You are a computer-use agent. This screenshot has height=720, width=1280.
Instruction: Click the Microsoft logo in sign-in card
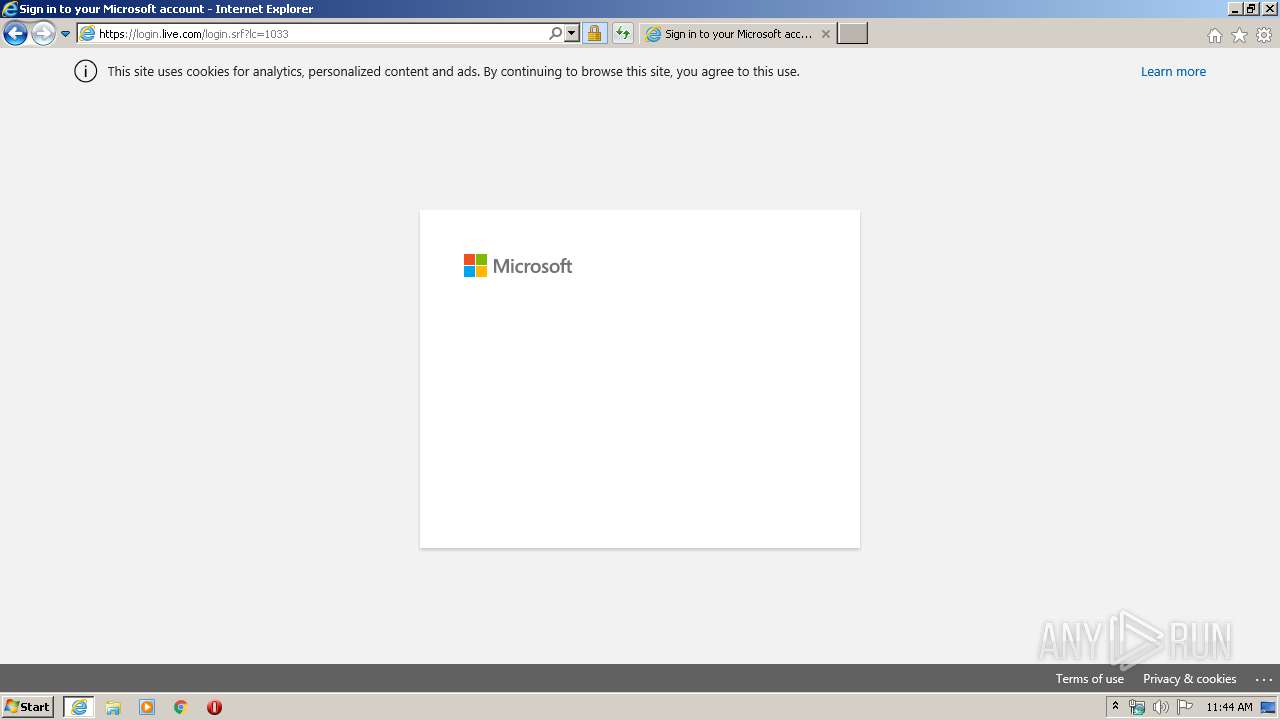[518, 266]
